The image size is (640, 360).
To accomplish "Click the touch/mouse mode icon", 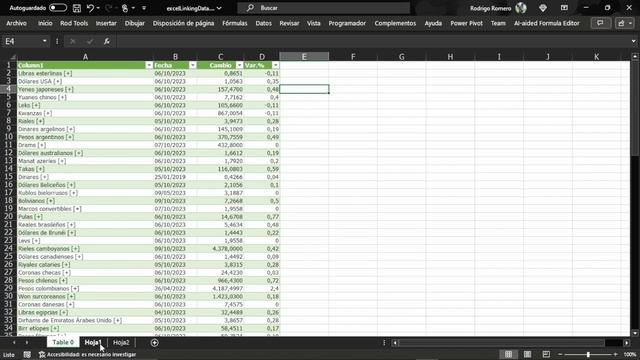I will (x=125, y=8).
